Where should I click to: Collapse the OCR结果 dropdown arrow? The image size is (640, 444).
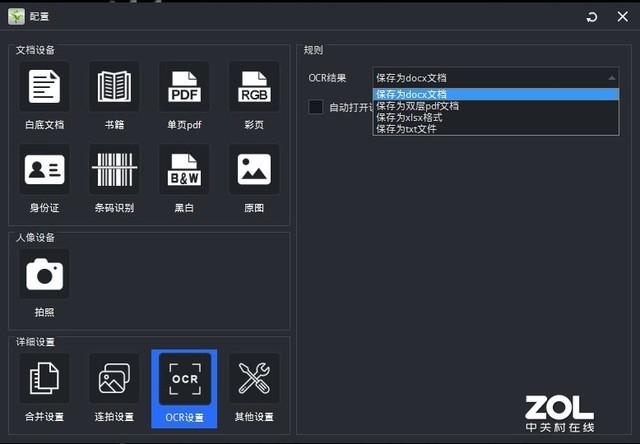611,77
